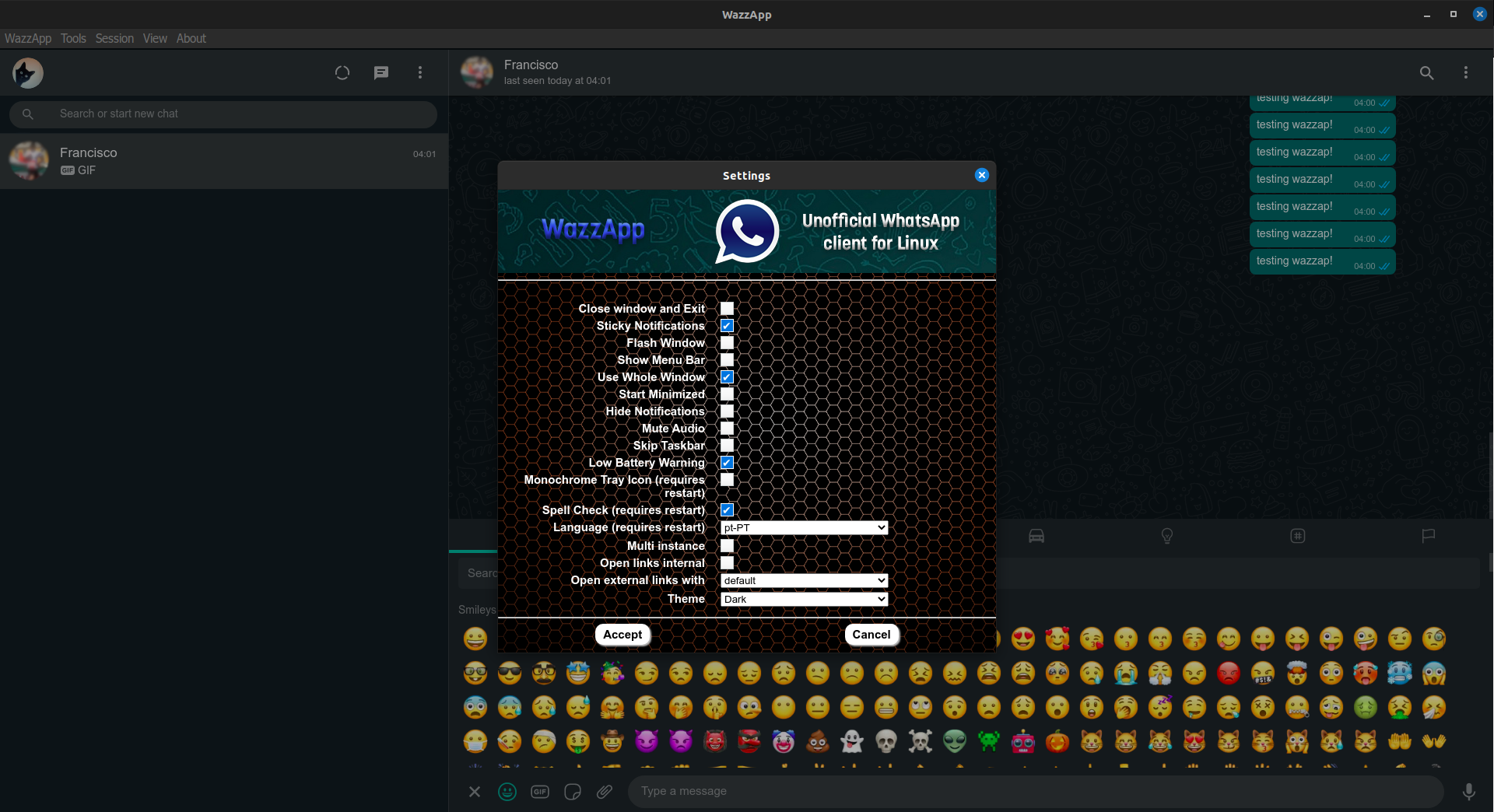Enable Flash Window checkbox
The width and height of the screenshot is (1494, 812).
point(727,343)
